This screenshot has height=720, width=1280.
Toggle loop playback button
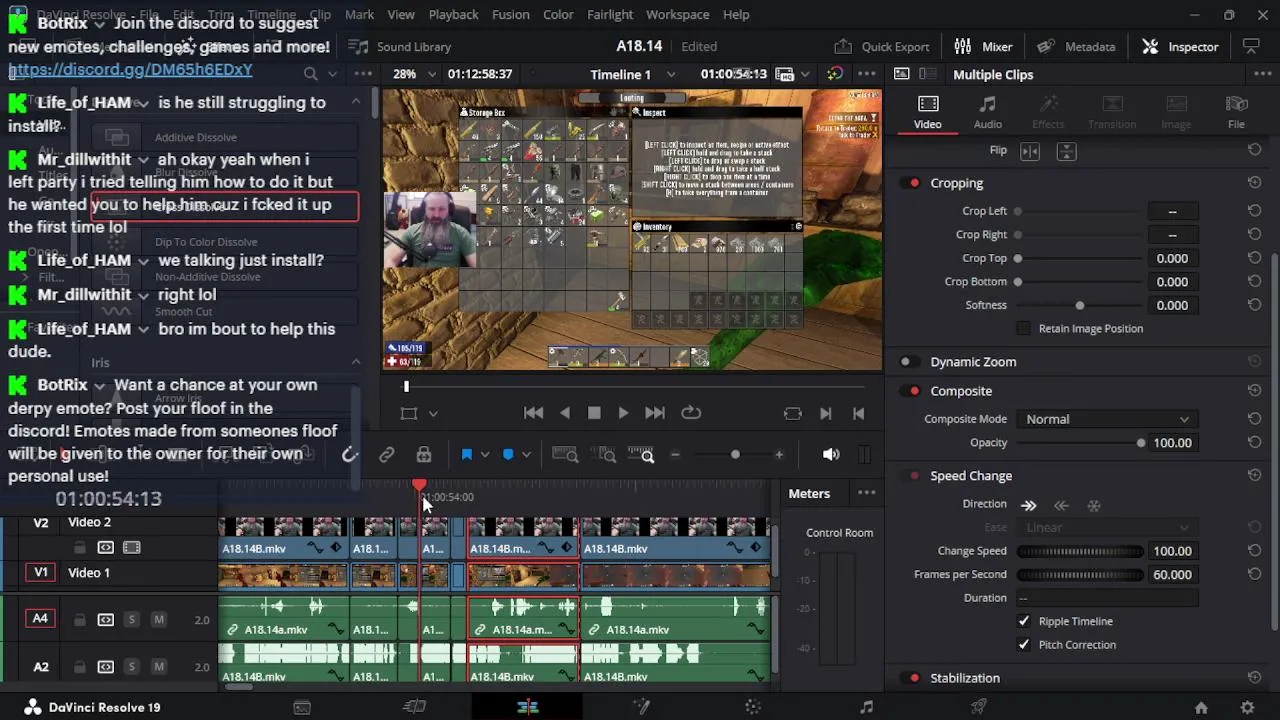[x=691, y=413]
